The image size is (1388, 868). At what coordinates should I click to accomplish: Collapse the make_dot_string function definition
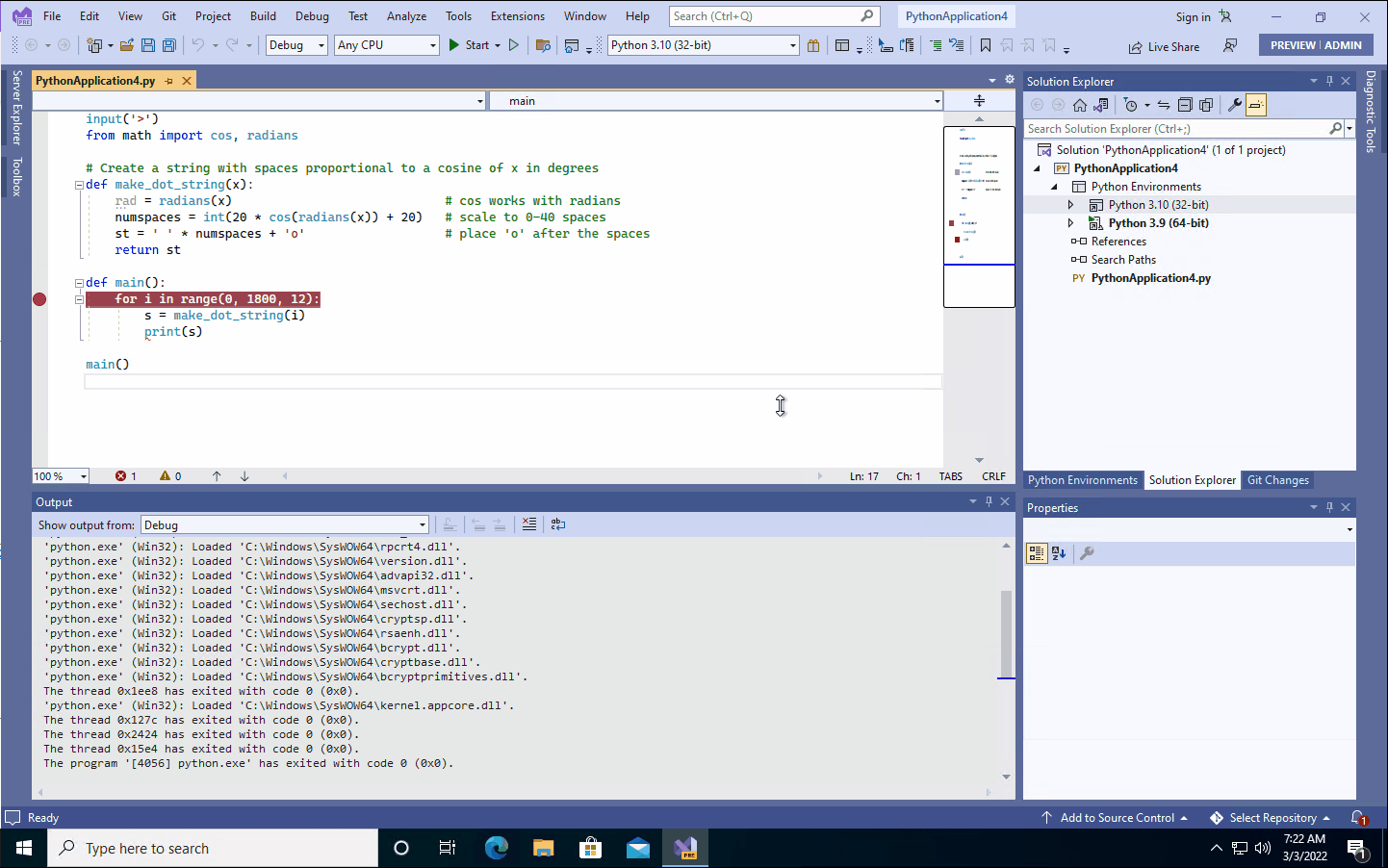(78, 184)
